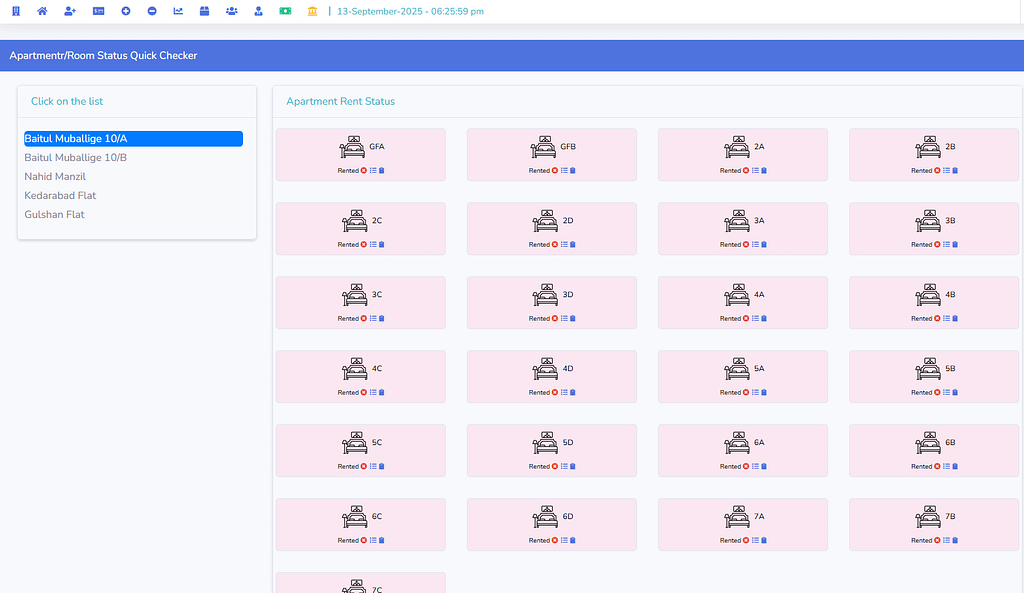
Task: Click the red X icon on 5C card
Action: (x=364, y=466)
